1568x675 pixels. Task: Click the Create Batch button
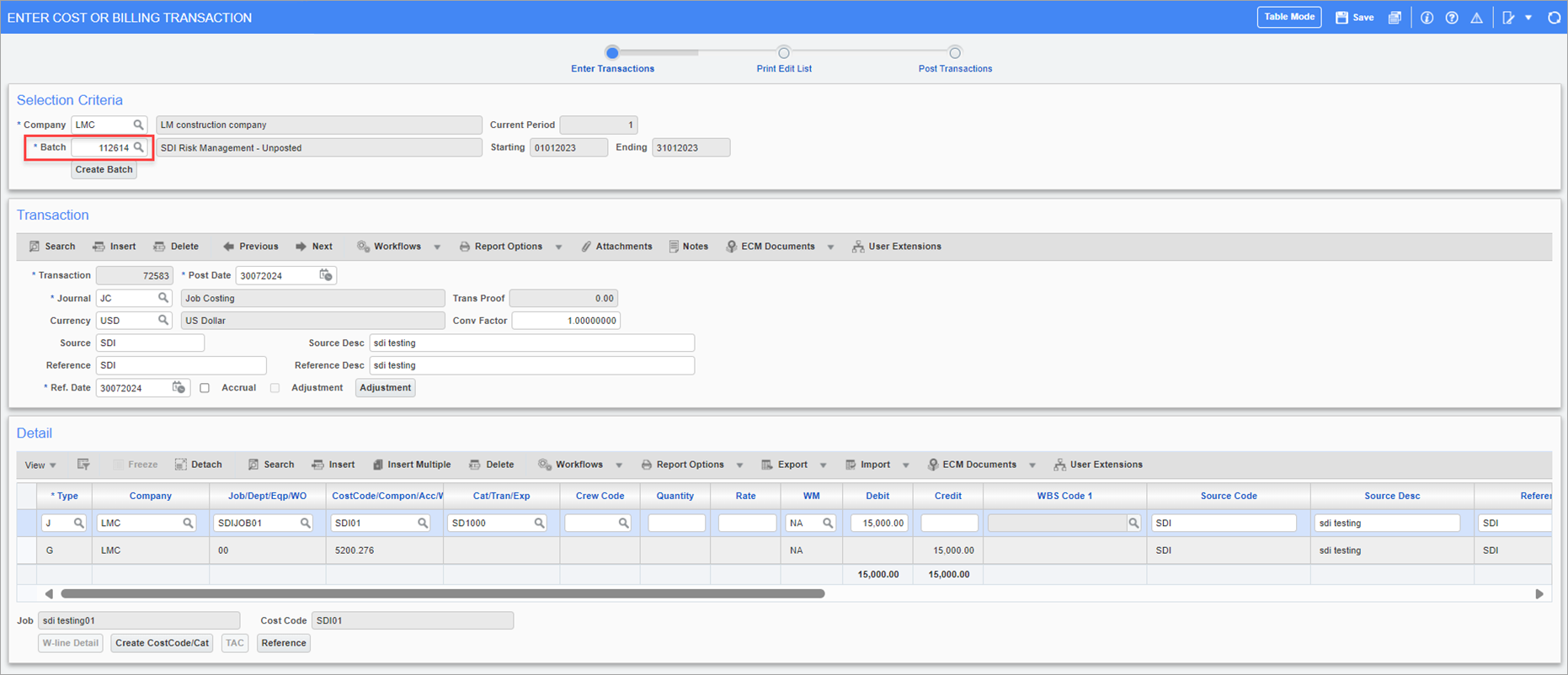point(104,170)
